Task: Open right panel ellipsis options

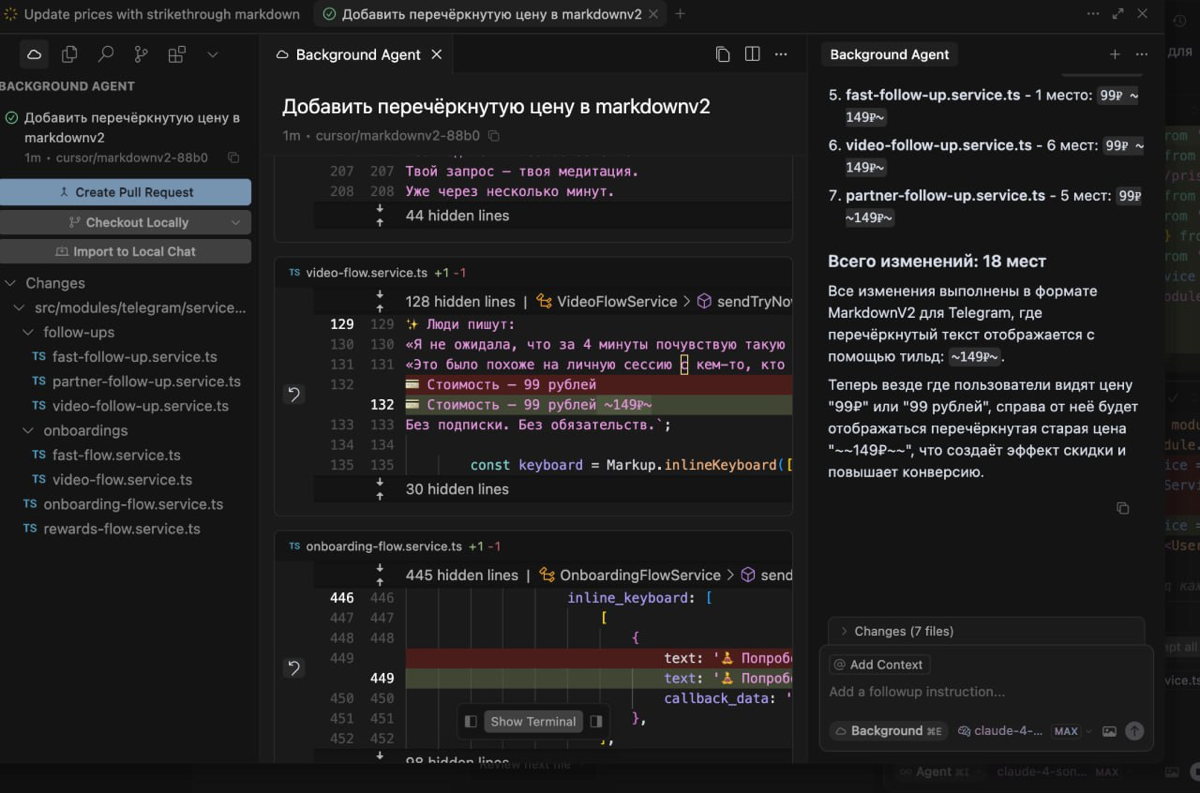Action: coord(1142,54)
